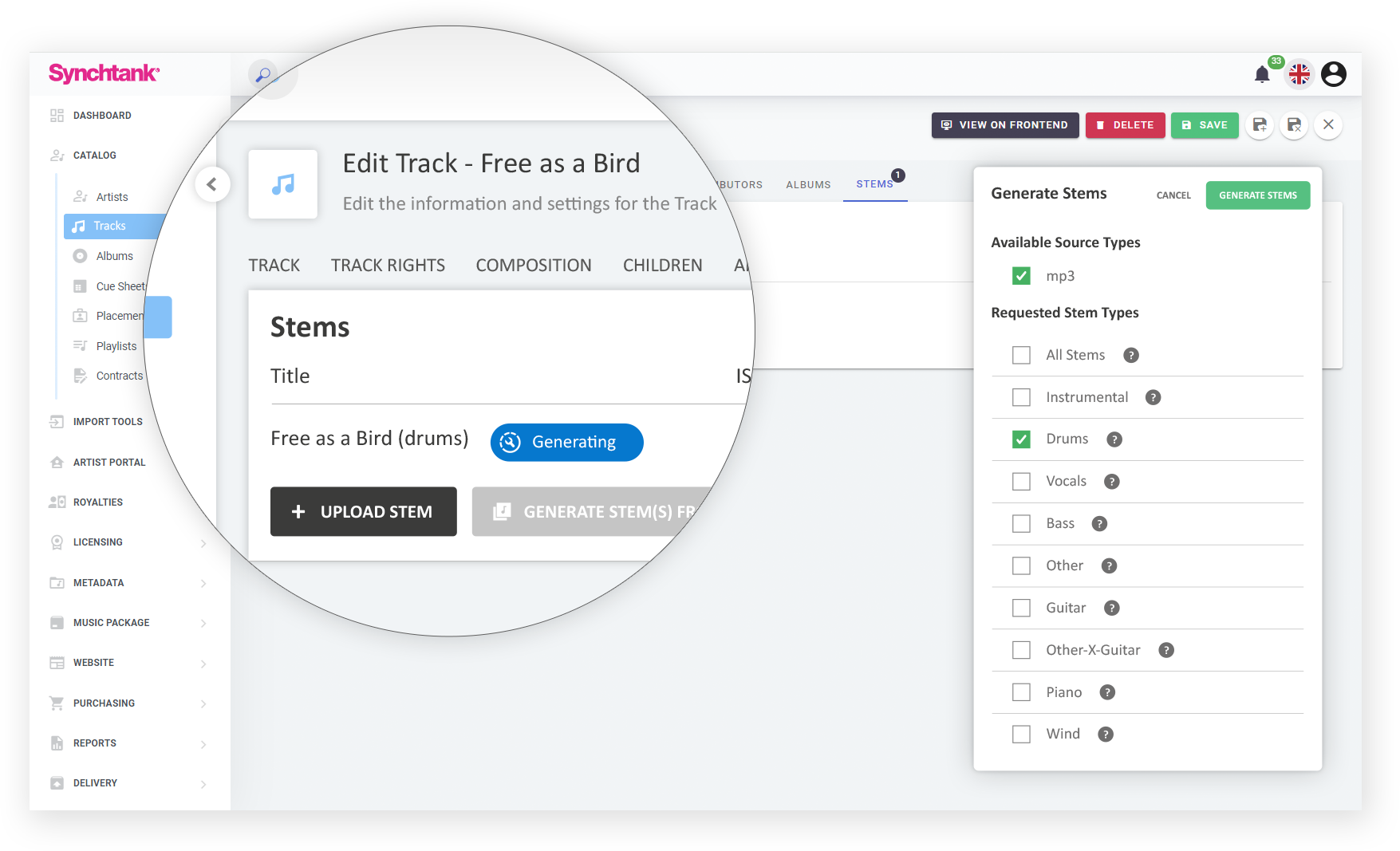Click the music note track thumbnail
The image size is (1400, 851).
[x=283, y=184]
